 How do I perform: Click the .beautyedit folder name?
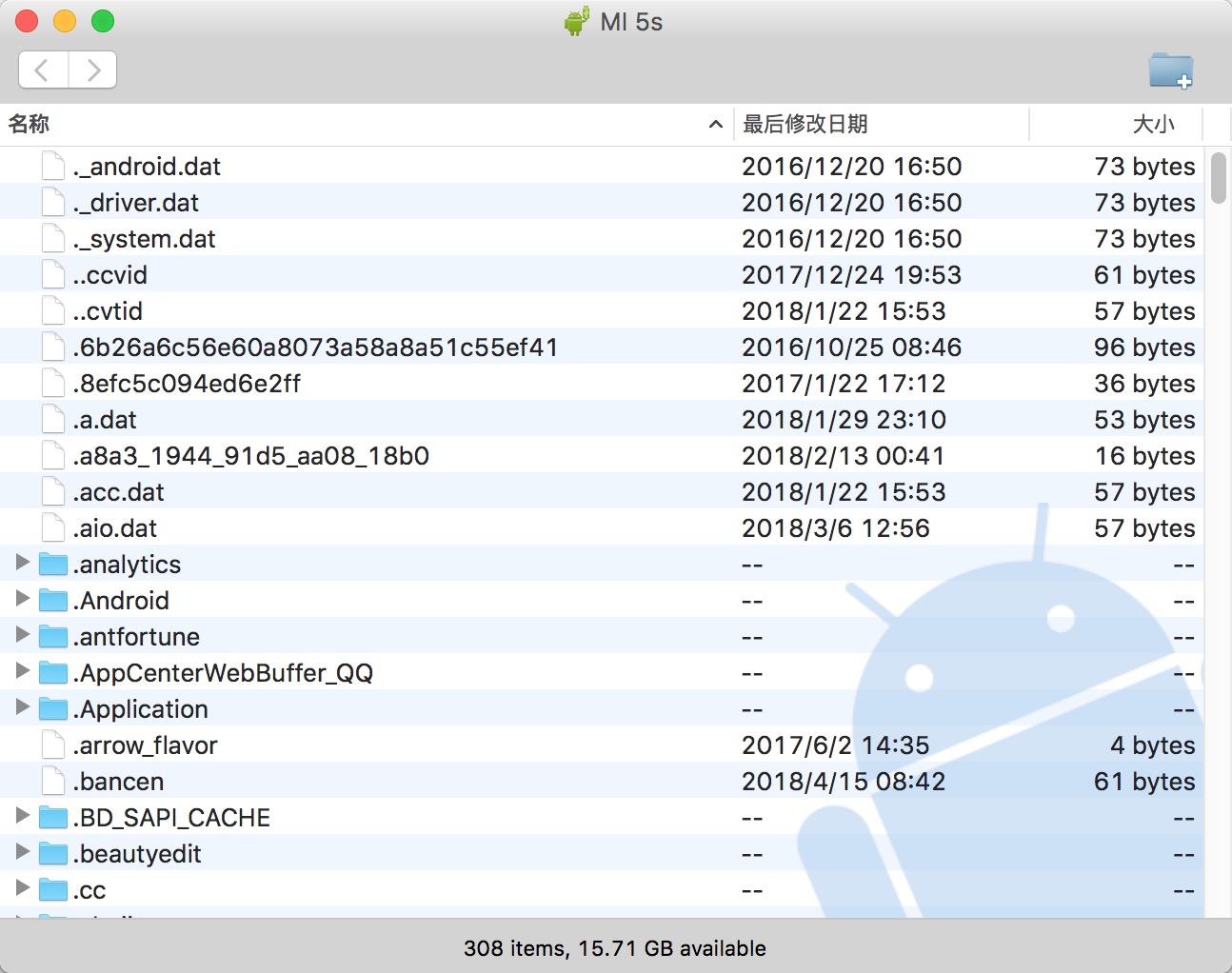click(138, 854)
